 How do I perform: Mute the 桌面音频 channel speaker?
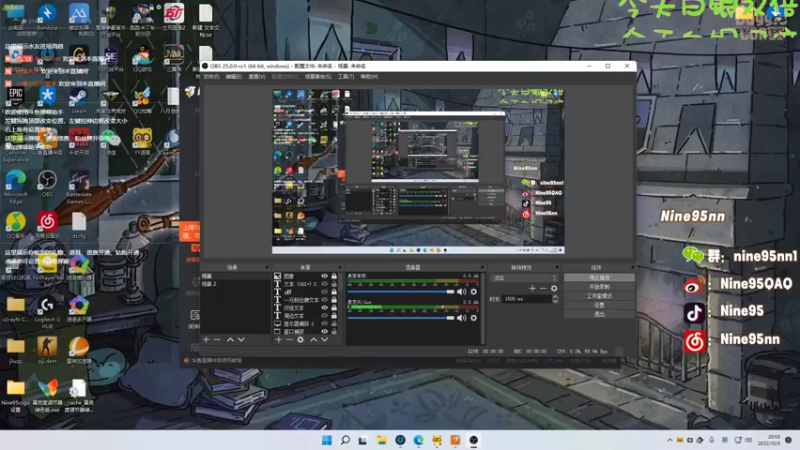(x=462, y=292)
